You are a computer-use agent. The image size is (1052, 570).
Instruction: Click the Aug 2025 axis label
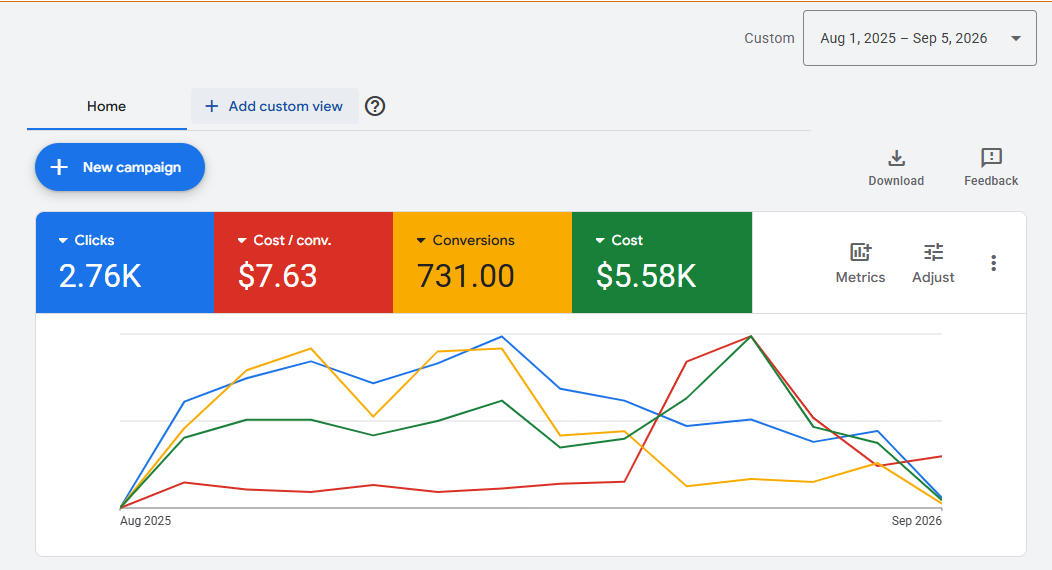[146, 520]
